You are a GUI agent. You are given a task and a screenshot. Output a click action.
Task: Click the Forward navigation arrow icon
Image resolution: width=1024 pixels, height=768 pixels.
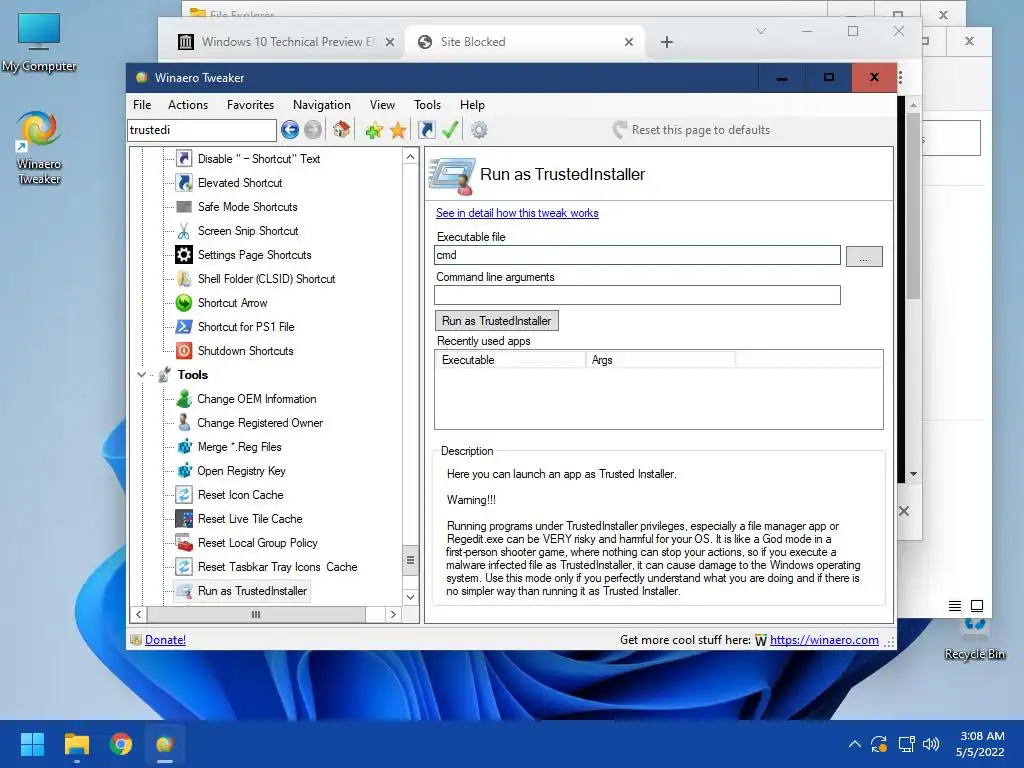pos(313,130)
